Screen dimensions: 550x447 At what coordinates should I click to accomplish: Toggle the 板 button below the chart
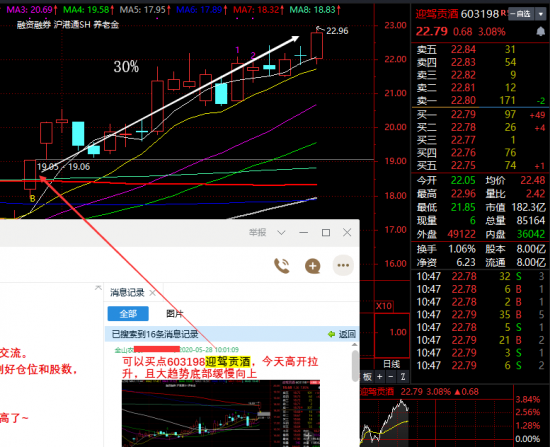coord(367,377)
